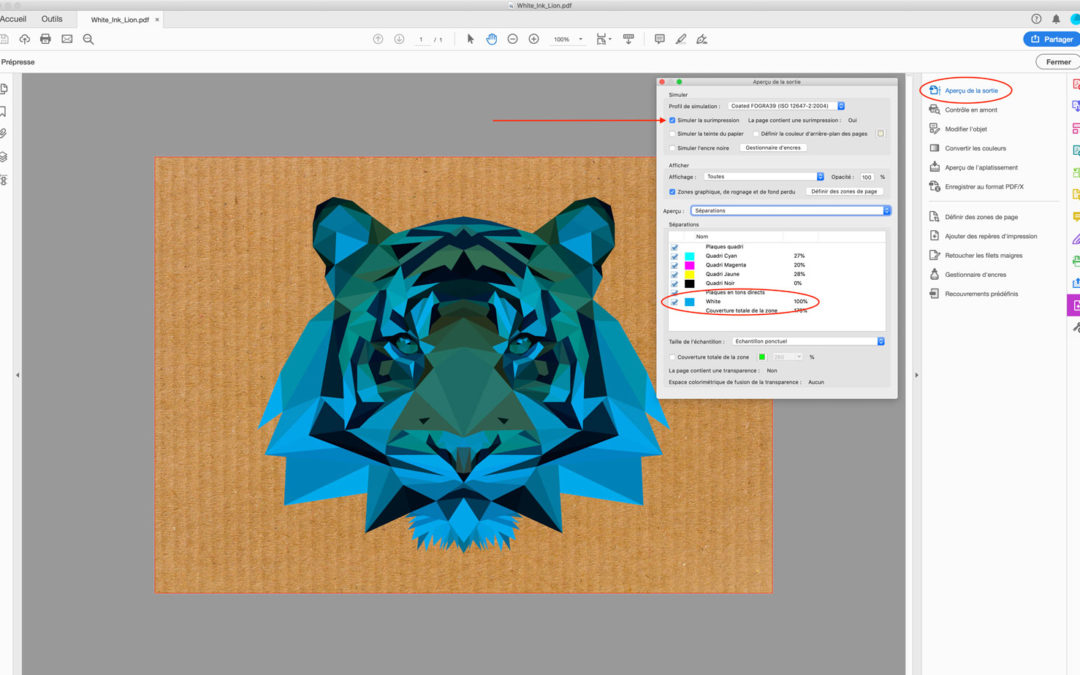
Task: Switch to the Outils tab
Action: pyautogui.click(x=52, y=19)
